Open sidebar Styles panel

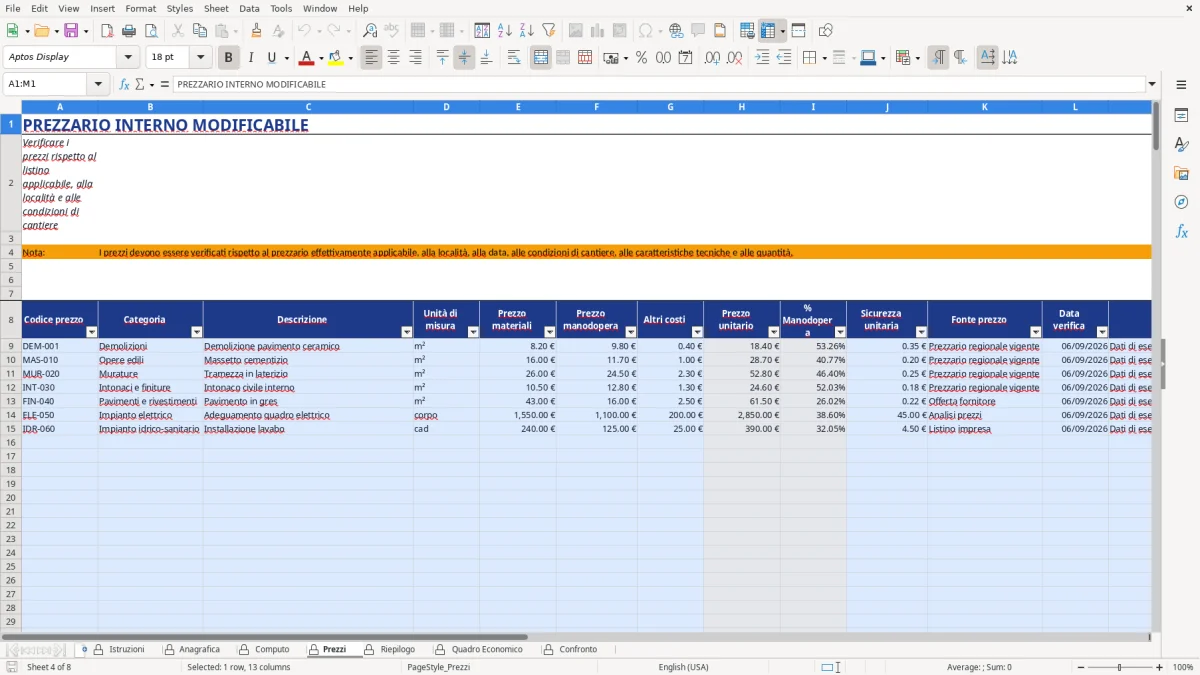1181,144
